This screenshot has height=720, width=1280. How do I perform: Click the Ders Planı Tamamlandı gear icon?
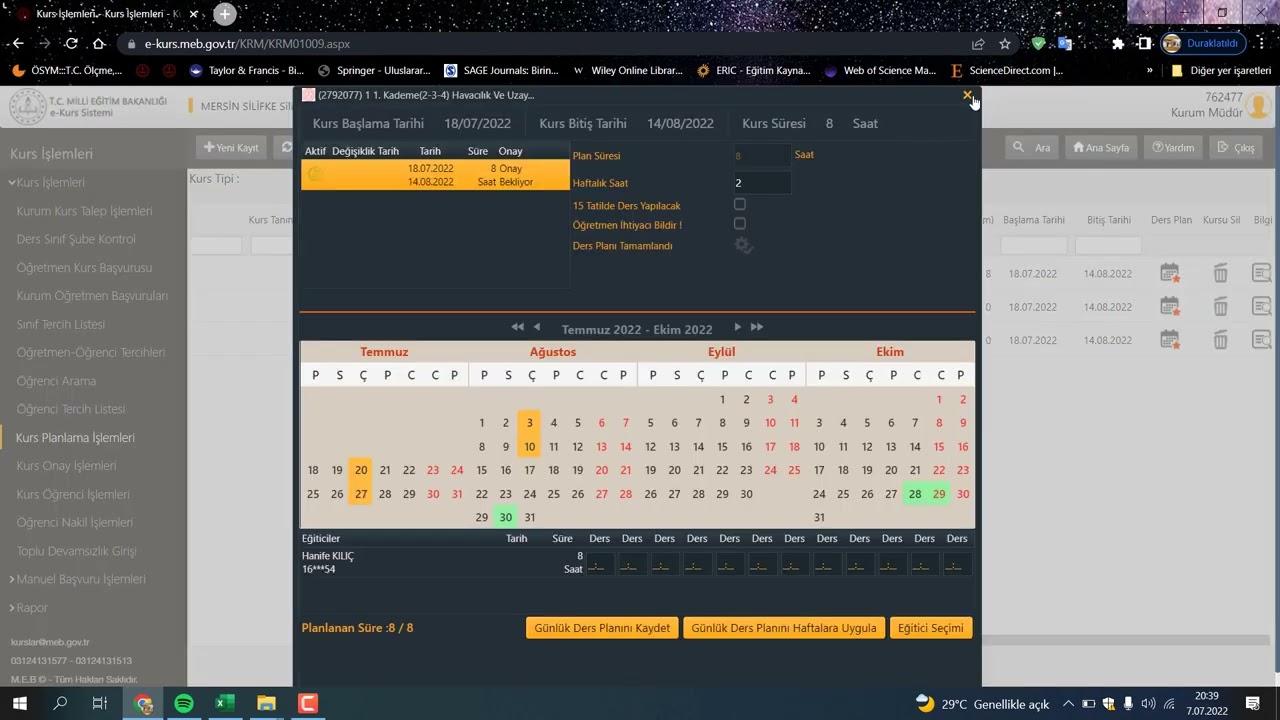pyautogui.click(x=743, y=246)
